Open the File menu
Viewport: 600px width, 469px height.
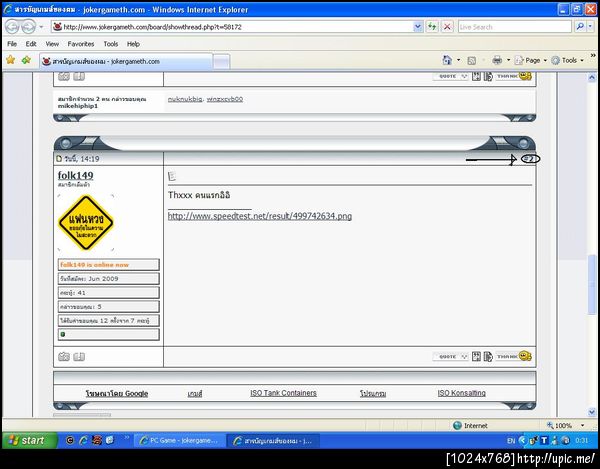(12, 44)
